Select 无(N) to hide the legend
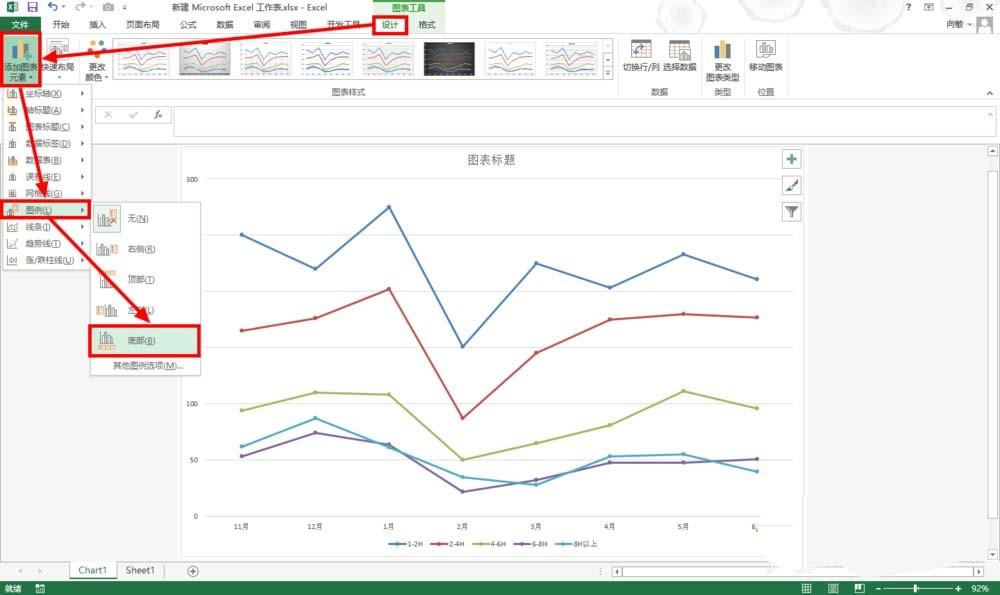 point(140,218)
